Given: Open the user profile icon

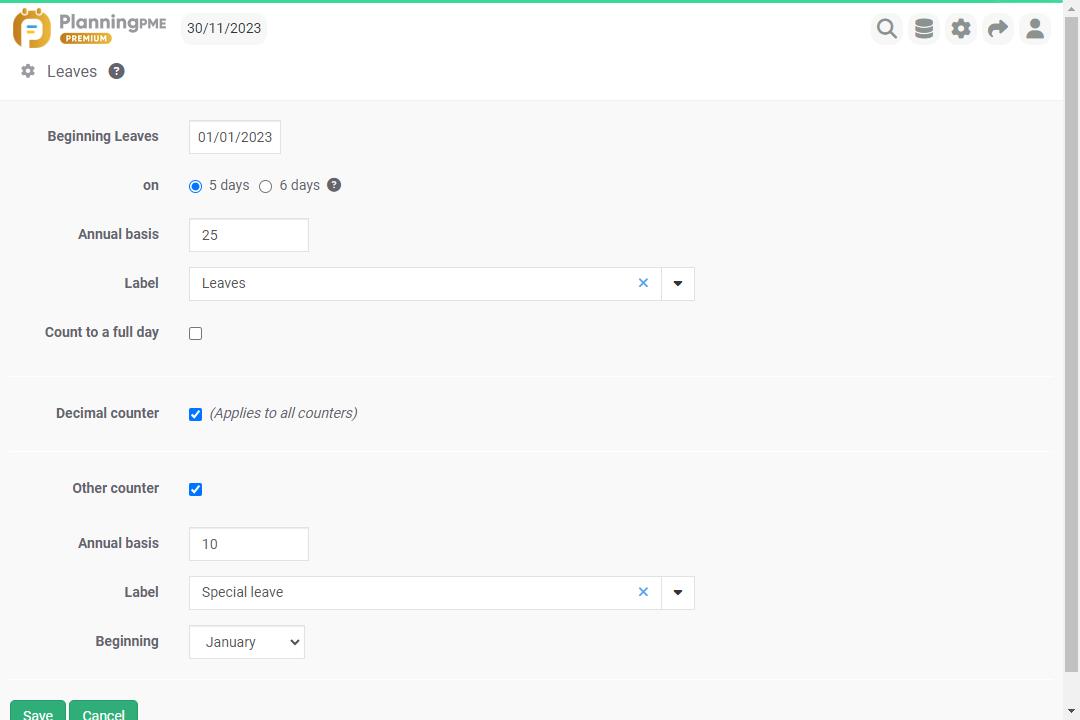Looking at the screenshot, I should [x=1035, y=29].
